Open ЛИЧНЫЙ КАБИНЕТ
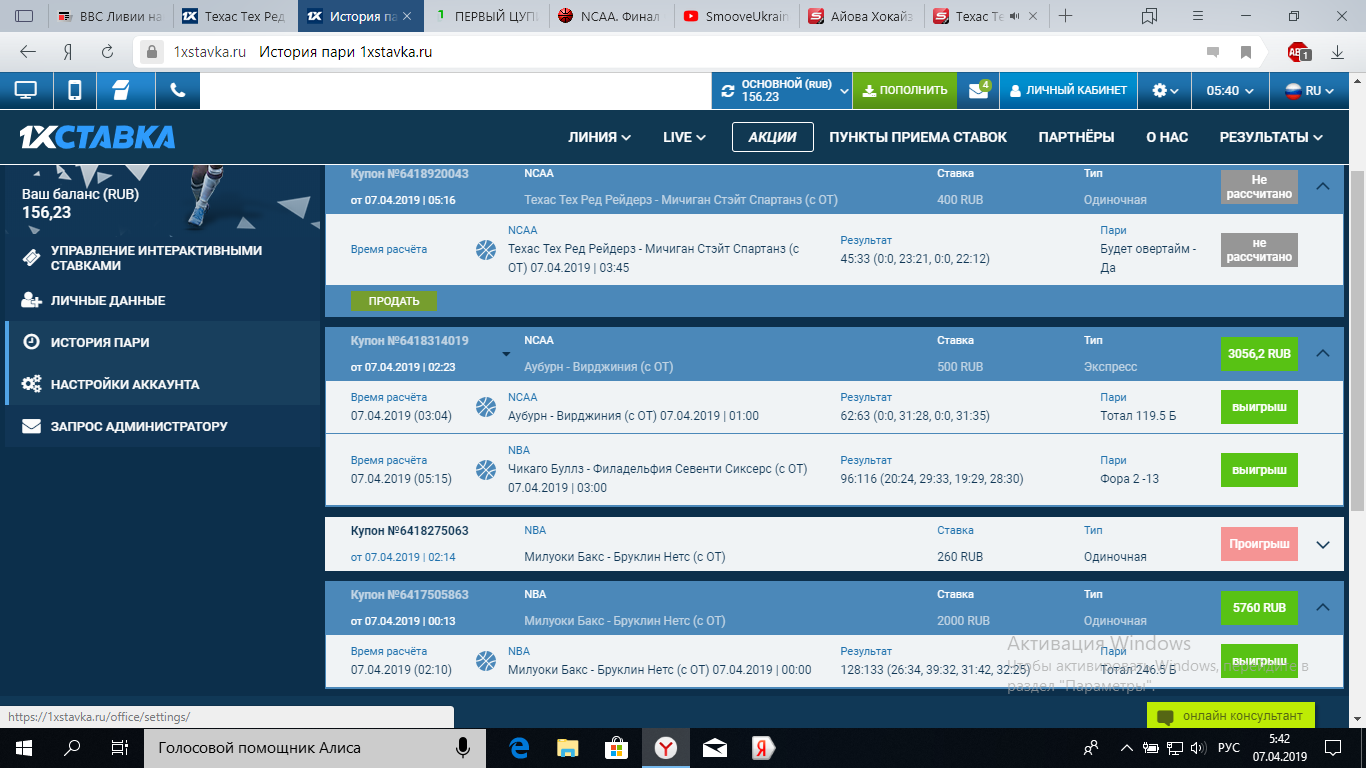 pos(1069,90)
